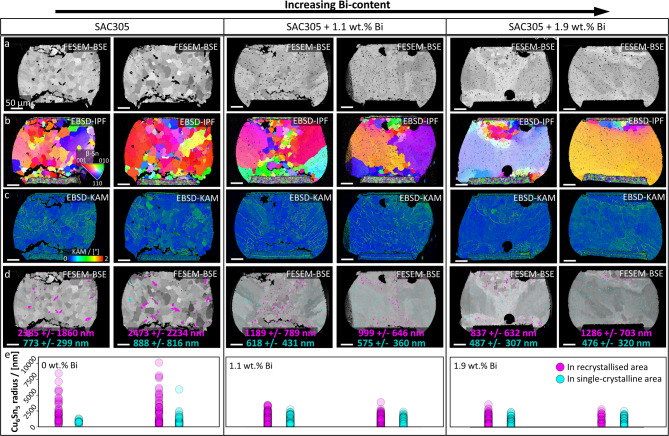
Task: Select the "SAC305 + 1.9 wt.% Bi" column header
Action: coord(557,27)
